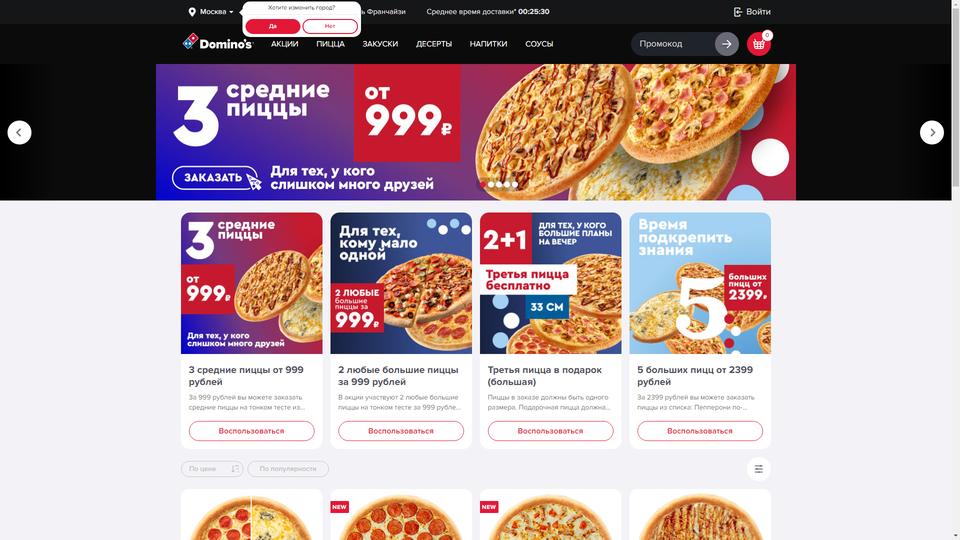This screenshot has height=540, width=960.
Task: Click the location pin icon beside Москва
Action: click(192, 12)
